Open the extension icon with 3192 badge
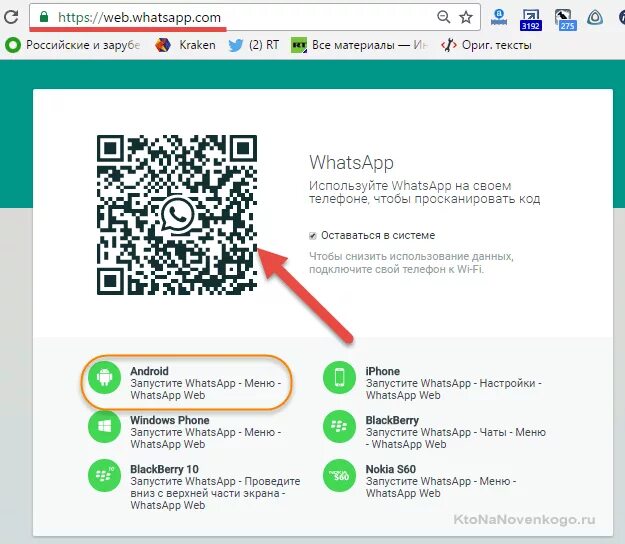 [x=531, y=19]
